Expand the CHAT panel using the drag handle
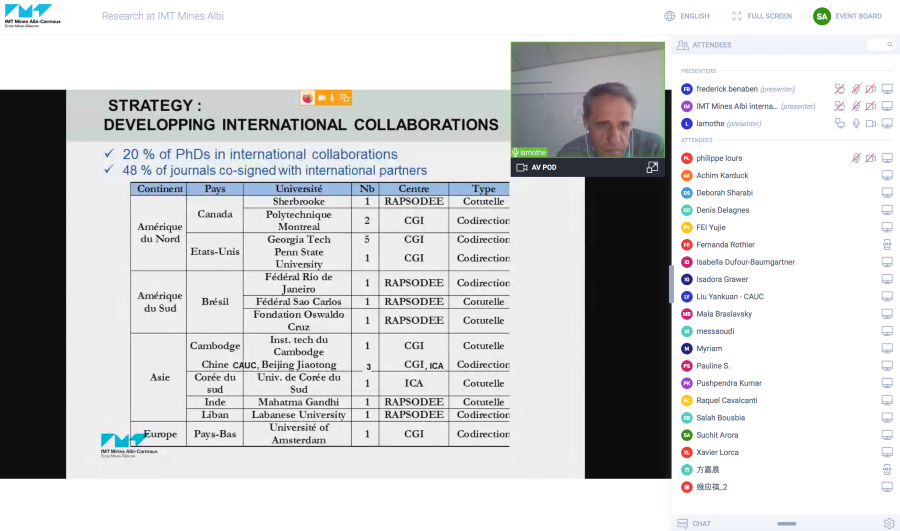The width and height of the screenshot is (900, 531). (786, 523)
